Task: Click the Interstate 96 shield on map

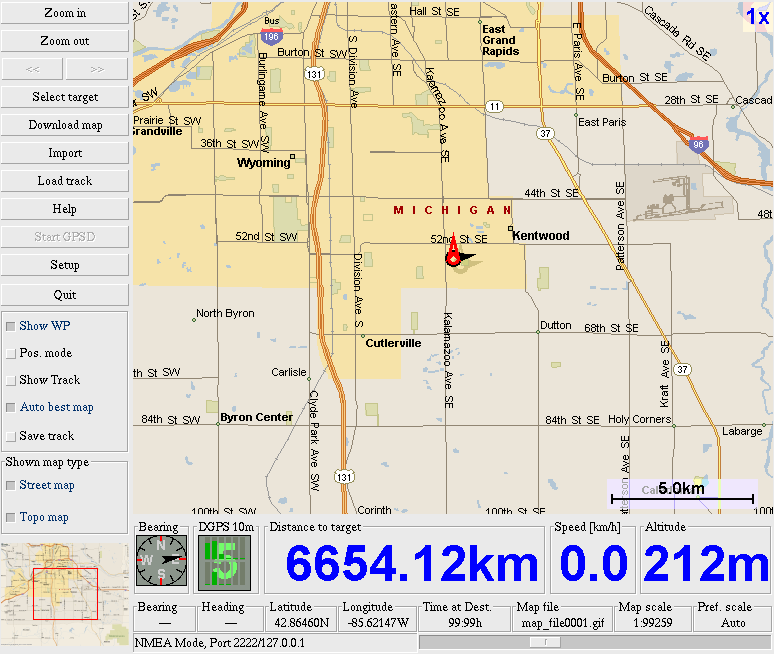Action: [698, 145]
